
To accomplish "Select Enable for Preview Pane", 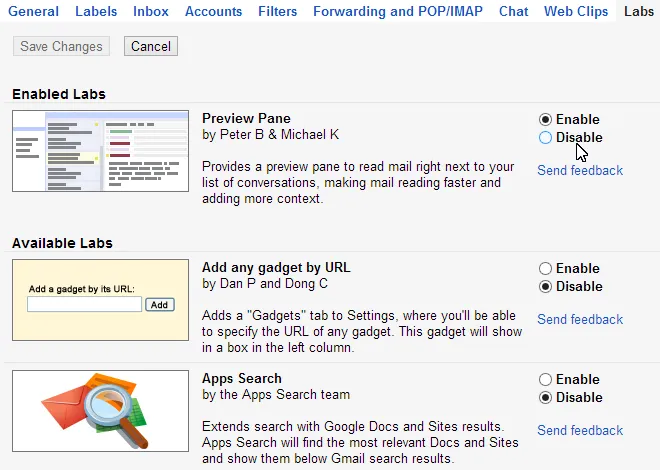I will [x=545, y=119].
